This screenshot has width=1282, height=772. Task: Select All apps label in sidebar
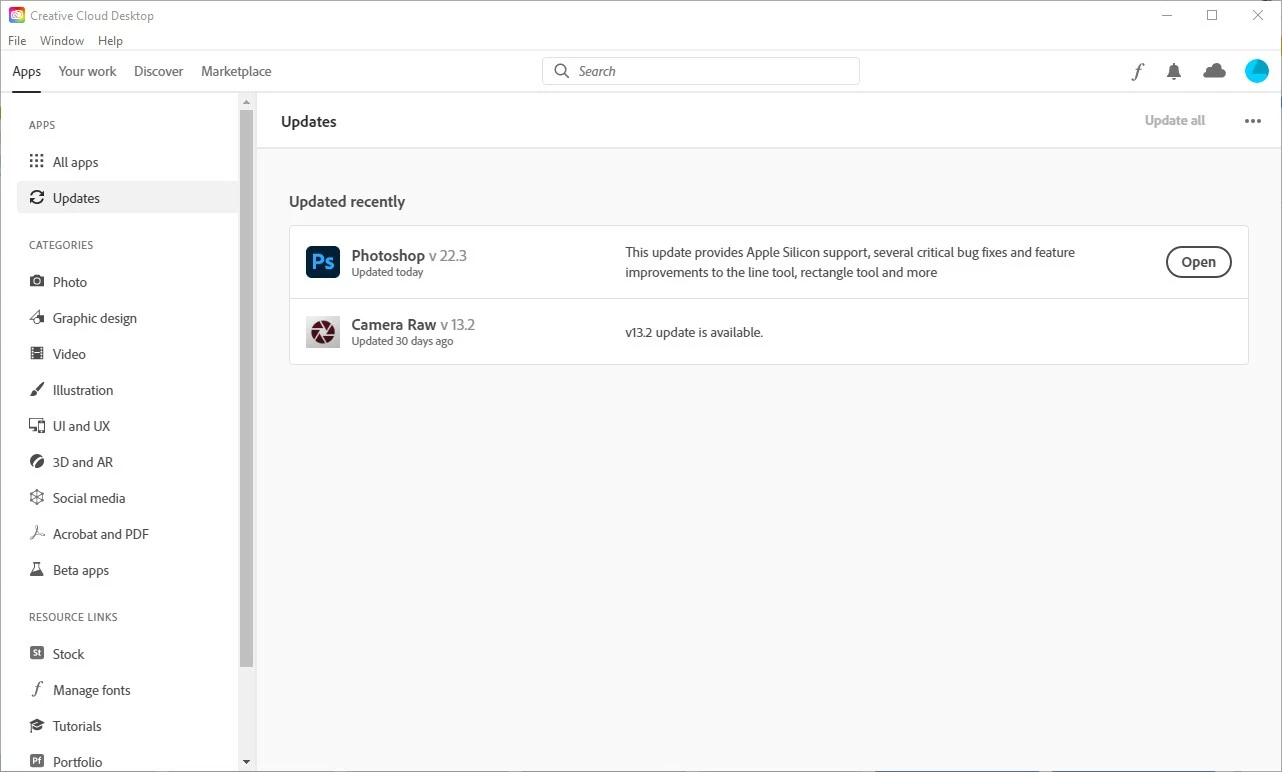pyautogui.click(x=75, y=162)
